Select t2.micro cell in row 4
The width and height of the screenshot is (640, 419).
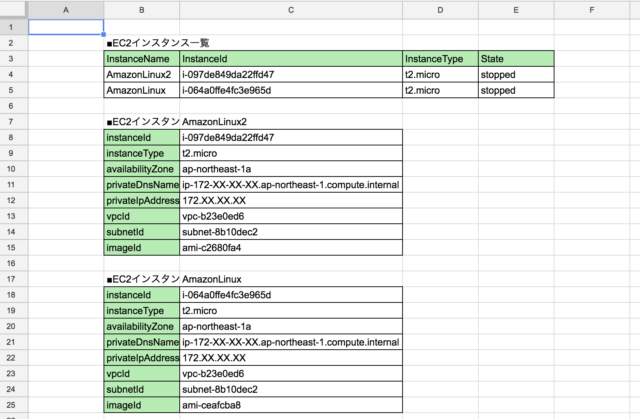pos(440,74)
